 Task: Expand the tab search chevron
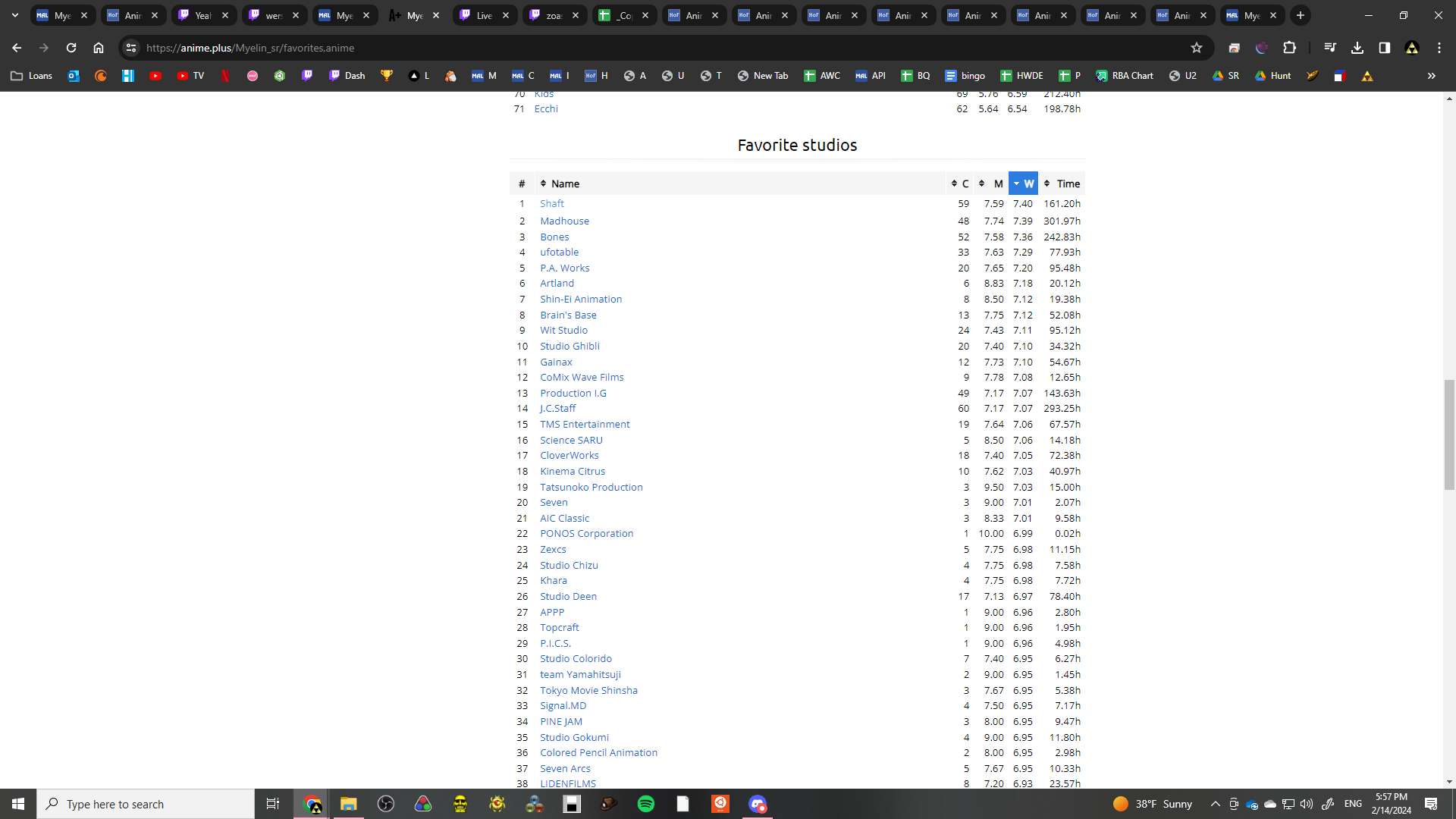pos(14,15)
